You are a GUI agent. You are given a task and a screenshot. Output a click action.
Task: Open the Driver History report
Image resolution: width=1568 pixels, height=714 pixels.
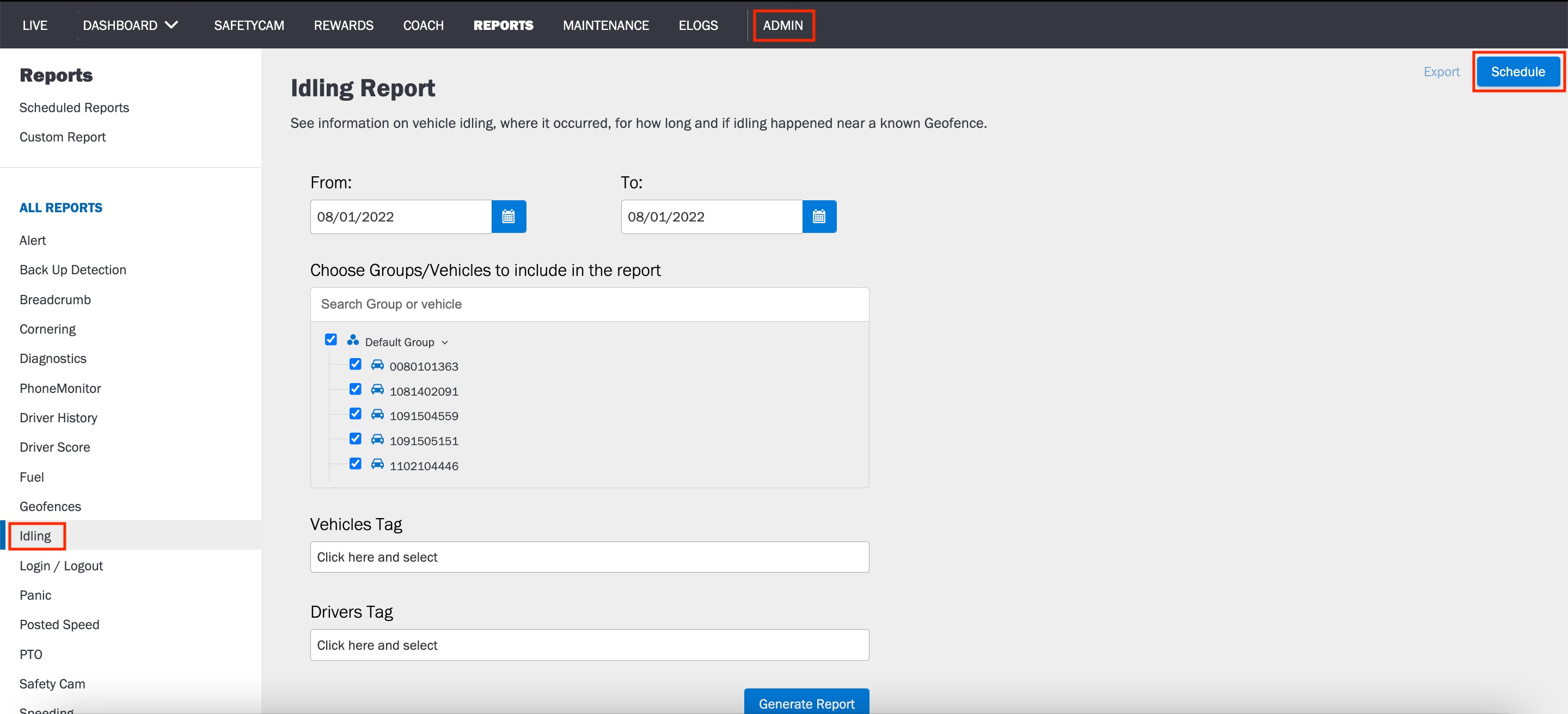coord(58,418)
